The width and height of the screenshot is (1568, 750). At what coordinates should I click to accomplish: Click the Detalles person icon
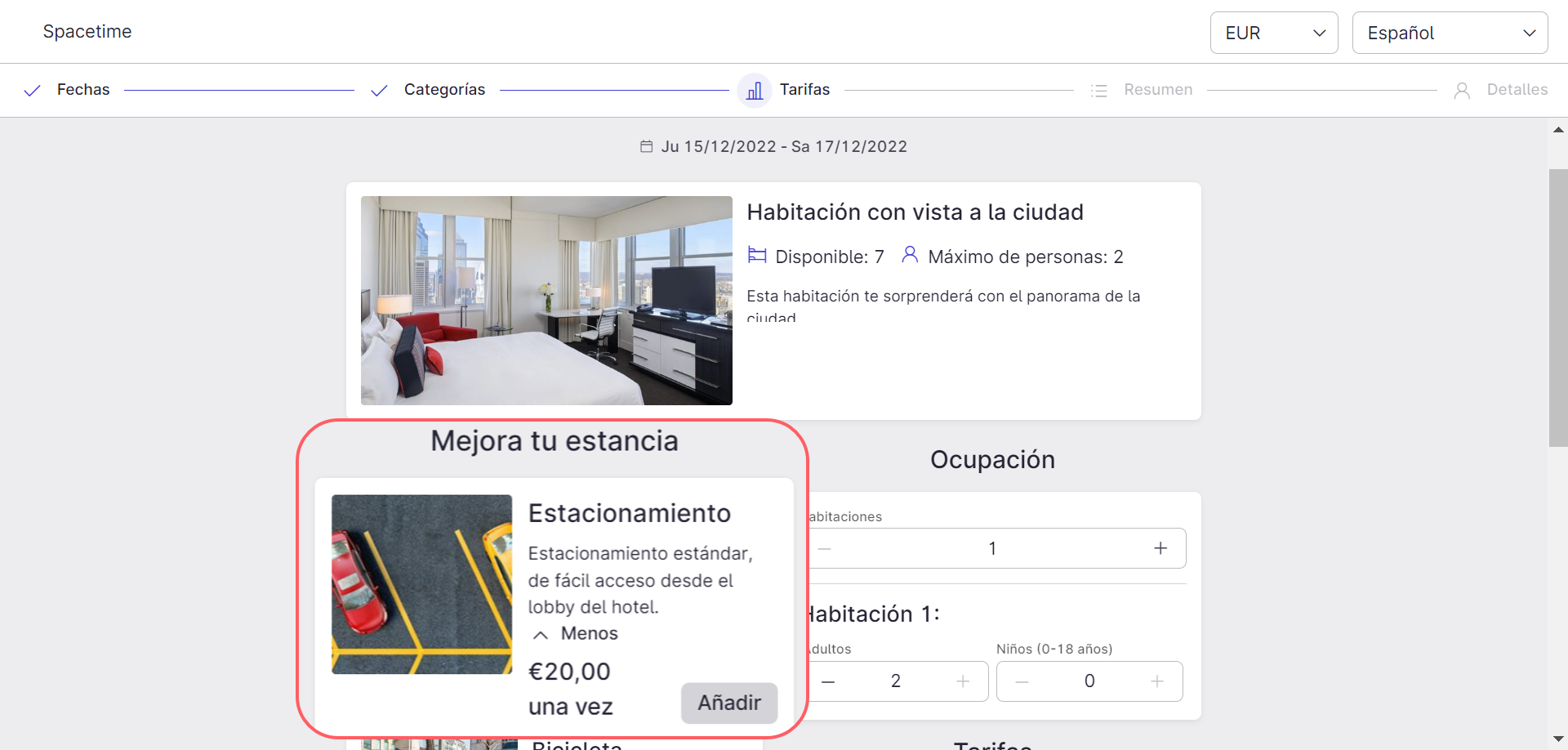(1462, 91)
